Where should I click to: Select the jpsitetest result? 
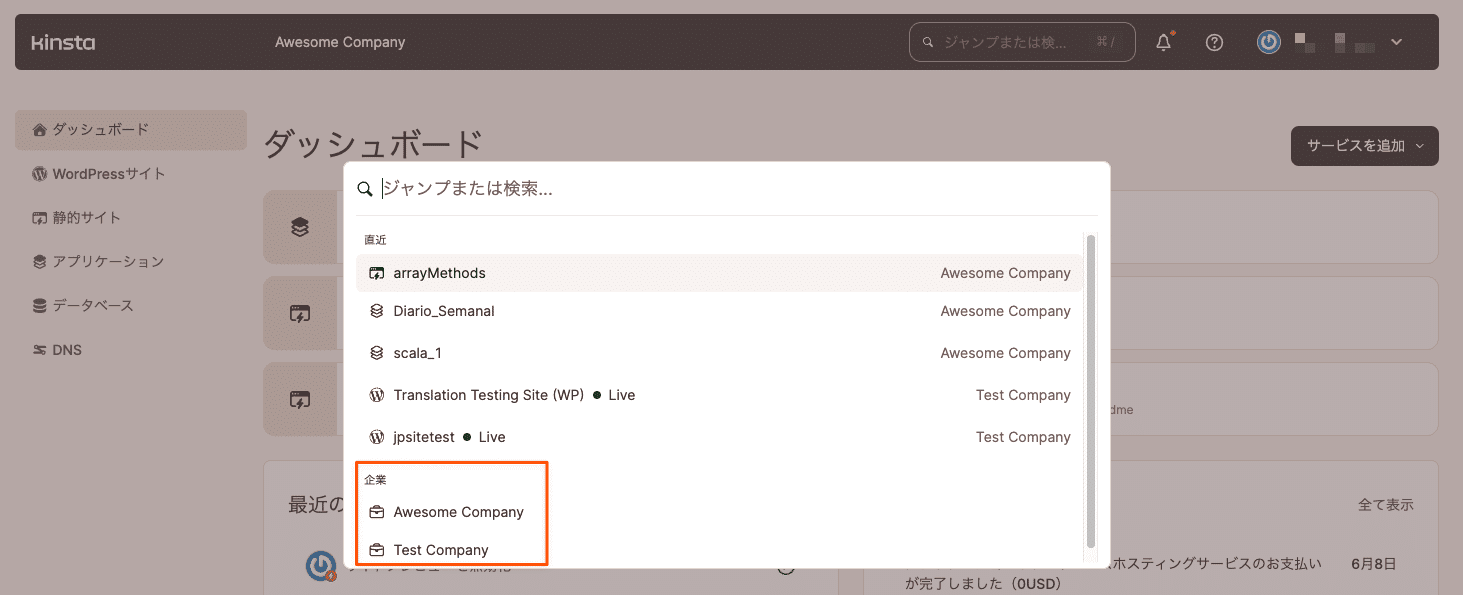[x=719, y=437]
